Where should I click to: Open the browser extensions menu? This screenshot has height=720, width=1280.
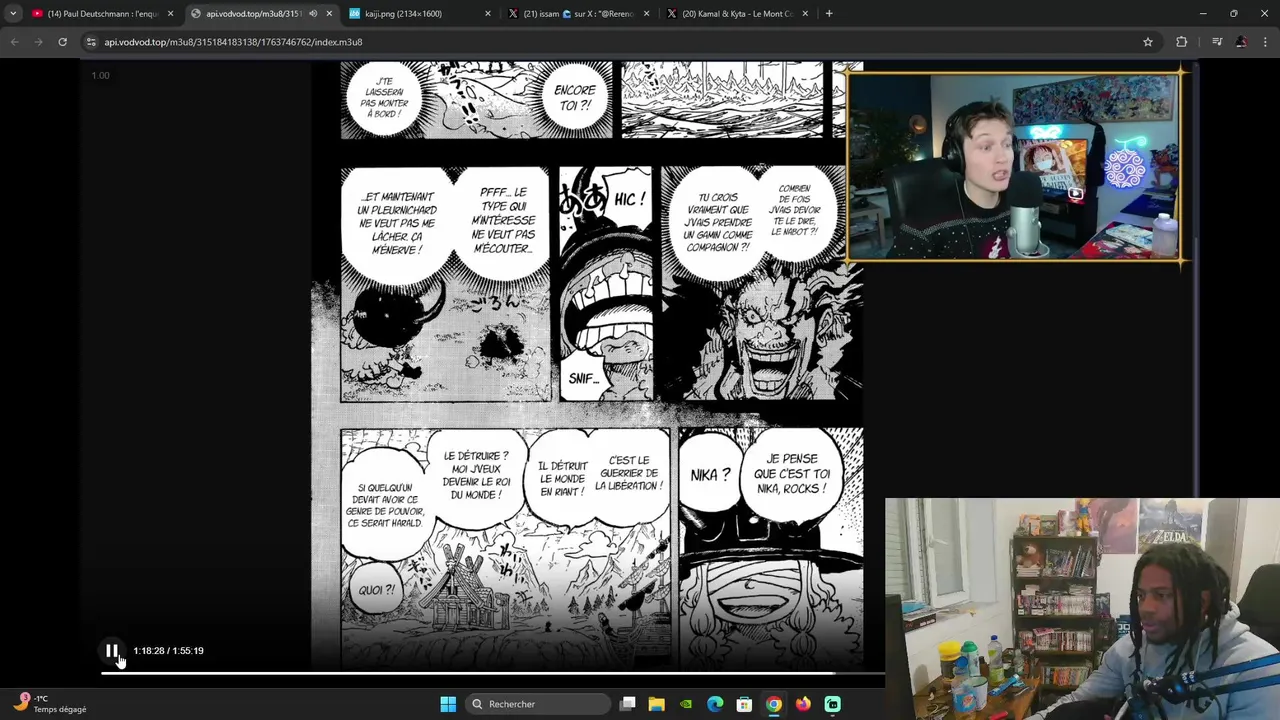1181,42
